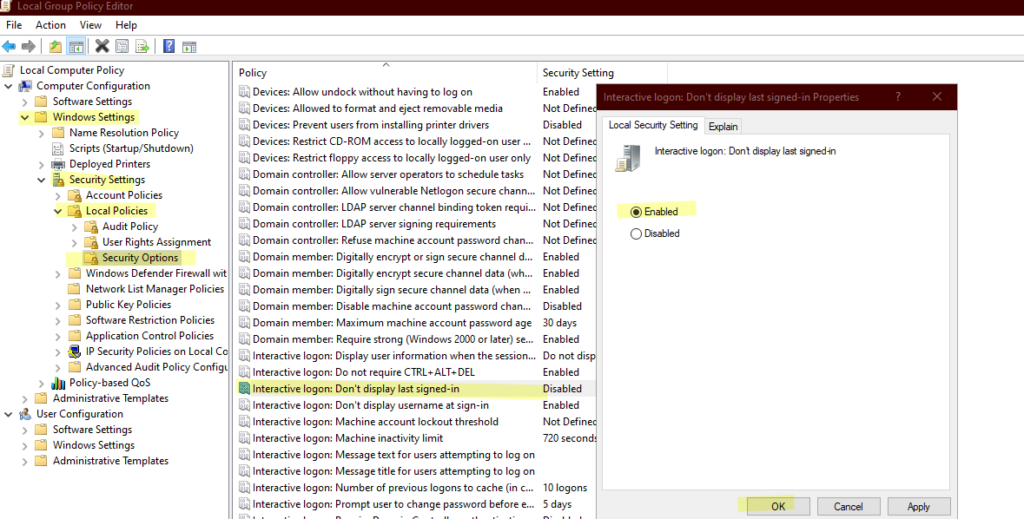Click the Back arrow toolbar icon
The image size is (1024, 519).
pyautogui.click(x=9, y=46)
